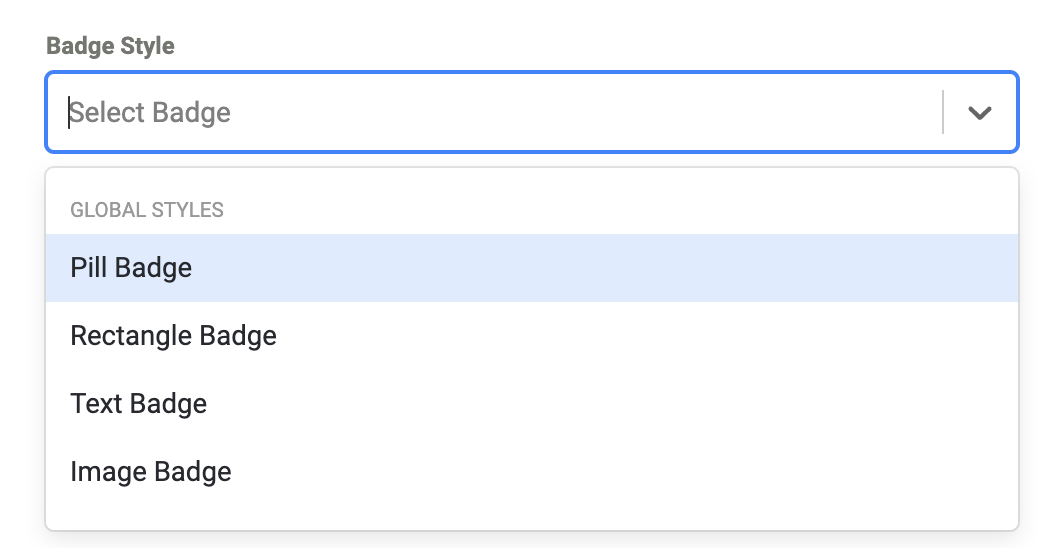The width and height of the screenshot is (1040, 548).
Task: Select the Image Badge option
Action: tap(151, 472)
